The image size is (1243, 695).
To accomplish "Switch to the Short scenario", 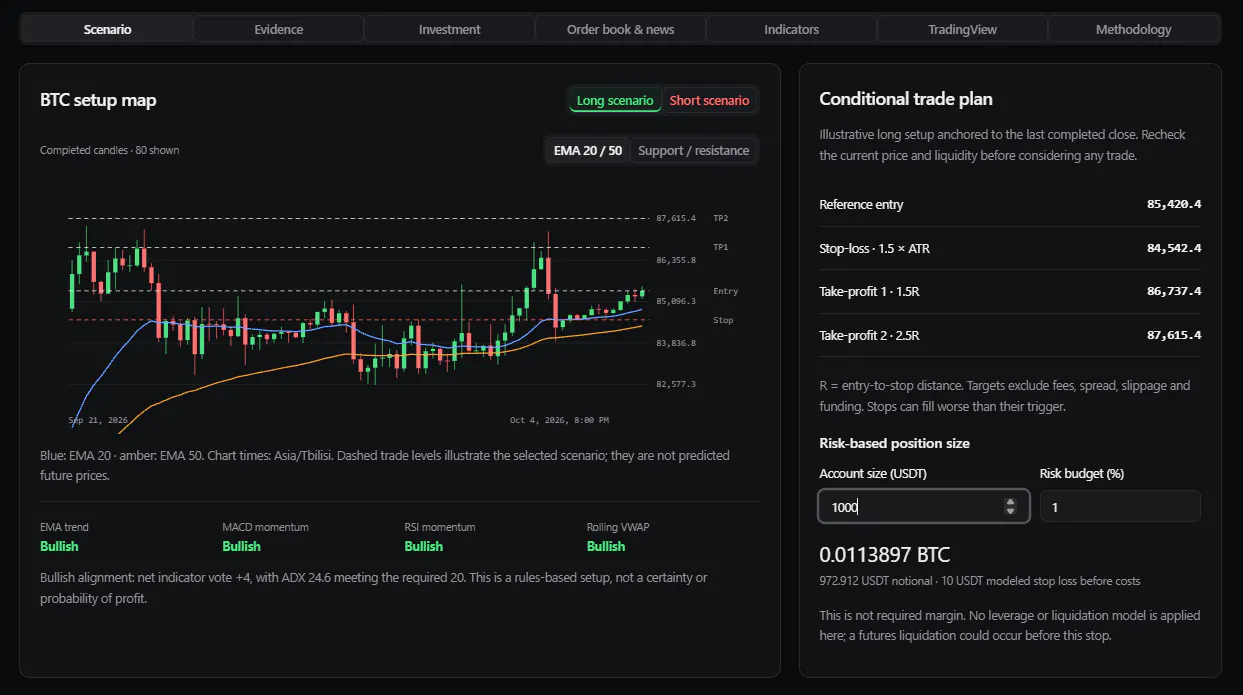I will pyautogui.click(x=709, y=100).
